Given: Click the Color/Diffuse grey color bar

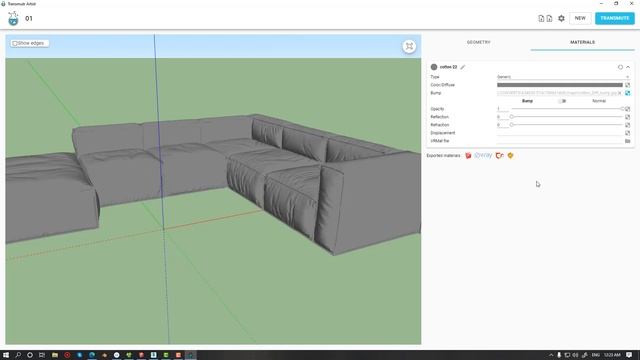Looking at the screenshot, I should [560, 85].
